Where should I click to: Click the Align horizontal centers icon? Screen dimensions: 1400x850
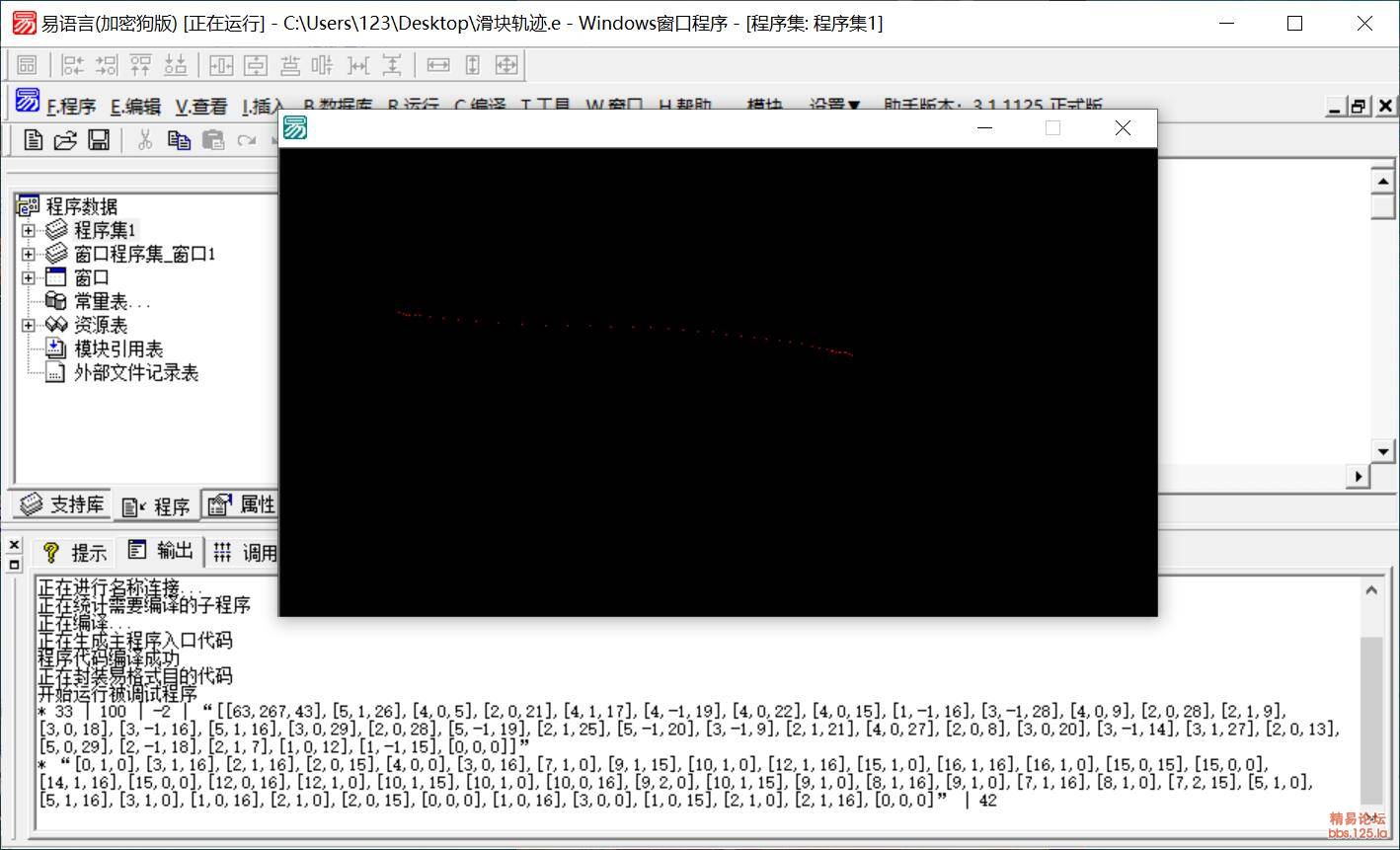coord(323,65)
